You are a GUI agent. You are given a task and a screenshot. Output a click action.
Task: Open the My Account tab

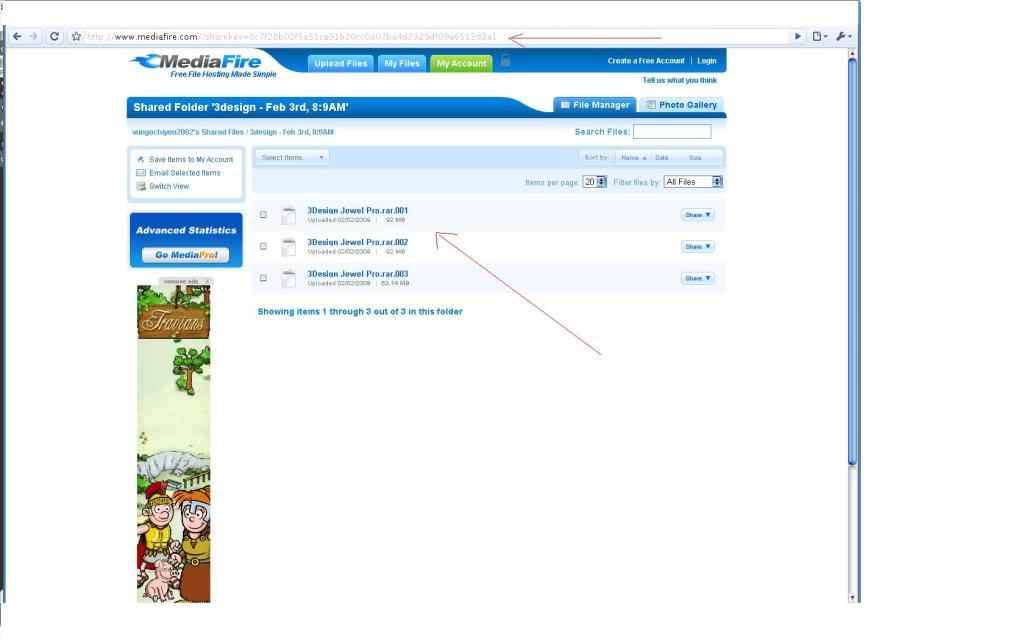coord(461,63)
